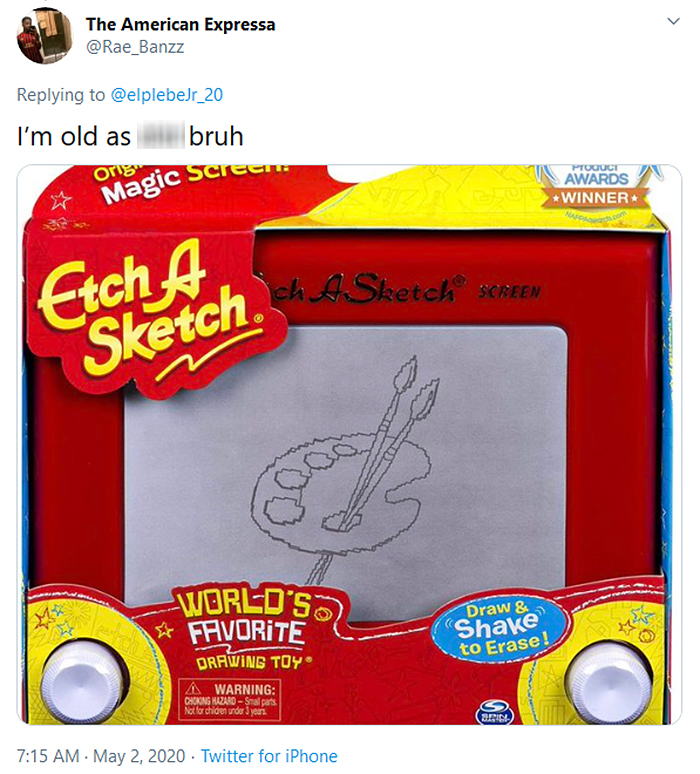Click the Awards Winner ribbon badge
Image resolution: width=700 pixels, height=774 pixels.
coord(596,190)
